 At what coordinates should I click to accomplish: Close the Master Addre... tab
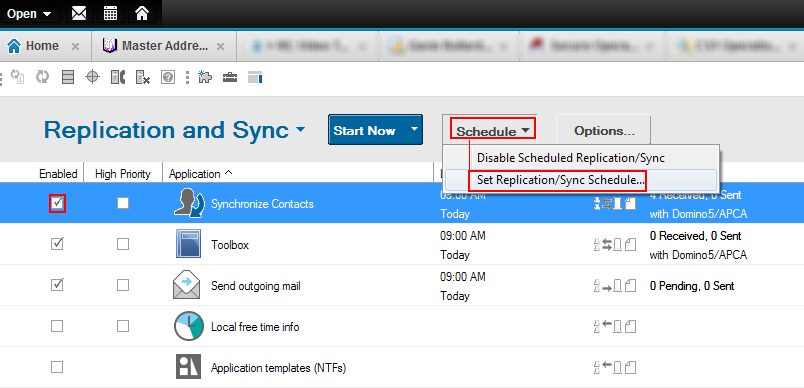click(220, 47)
